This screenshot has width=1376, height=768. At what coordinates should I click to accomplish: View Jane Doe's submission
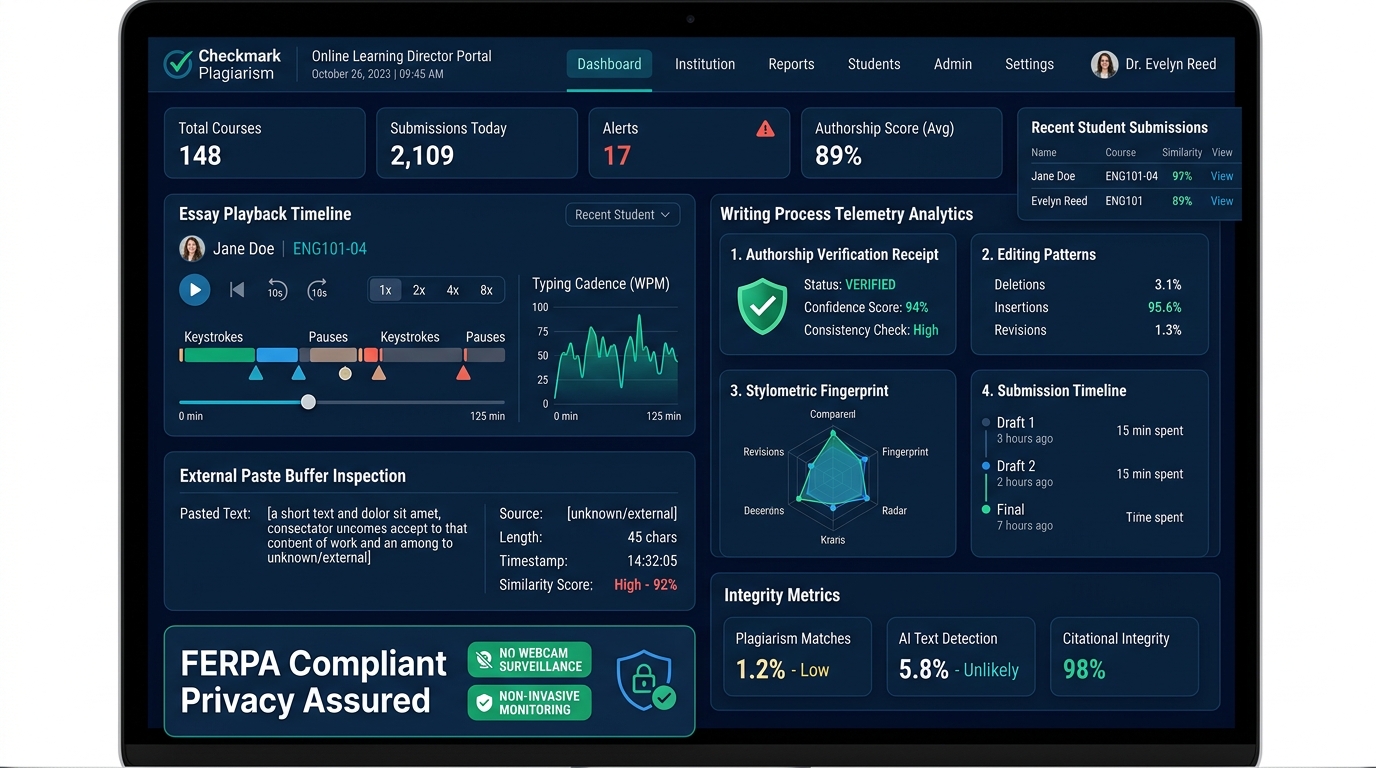click(x=1222, y=176)
